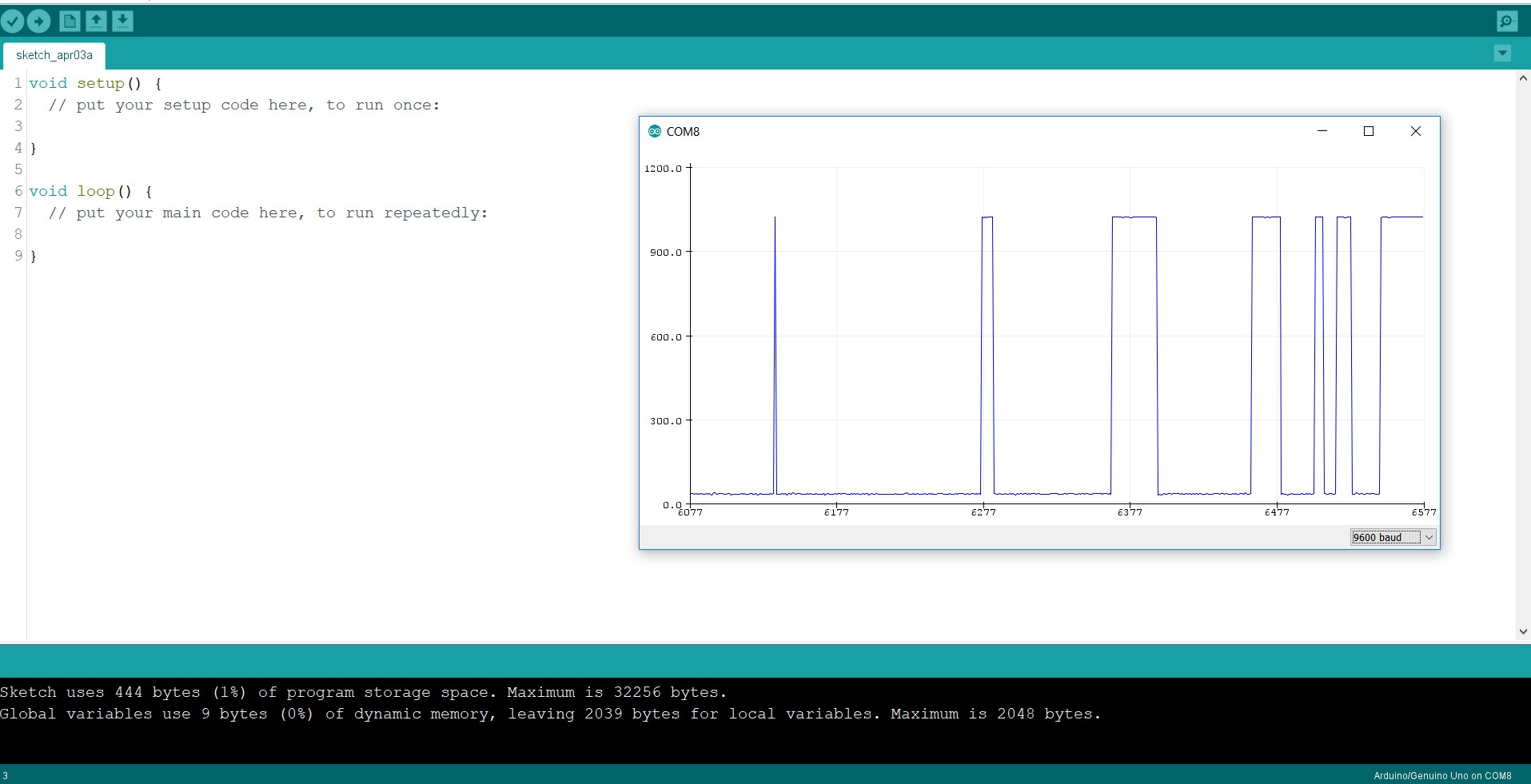Click the closing brace on line 9
Image resolution: width=1531 pixels, height=784 pixels.
coord(33,257)
